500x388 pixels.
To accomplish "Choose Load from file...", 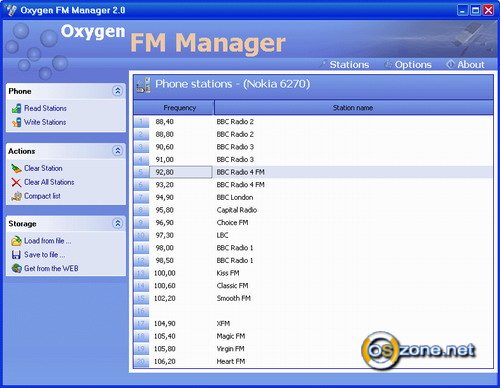I will [x=47, y=241].
